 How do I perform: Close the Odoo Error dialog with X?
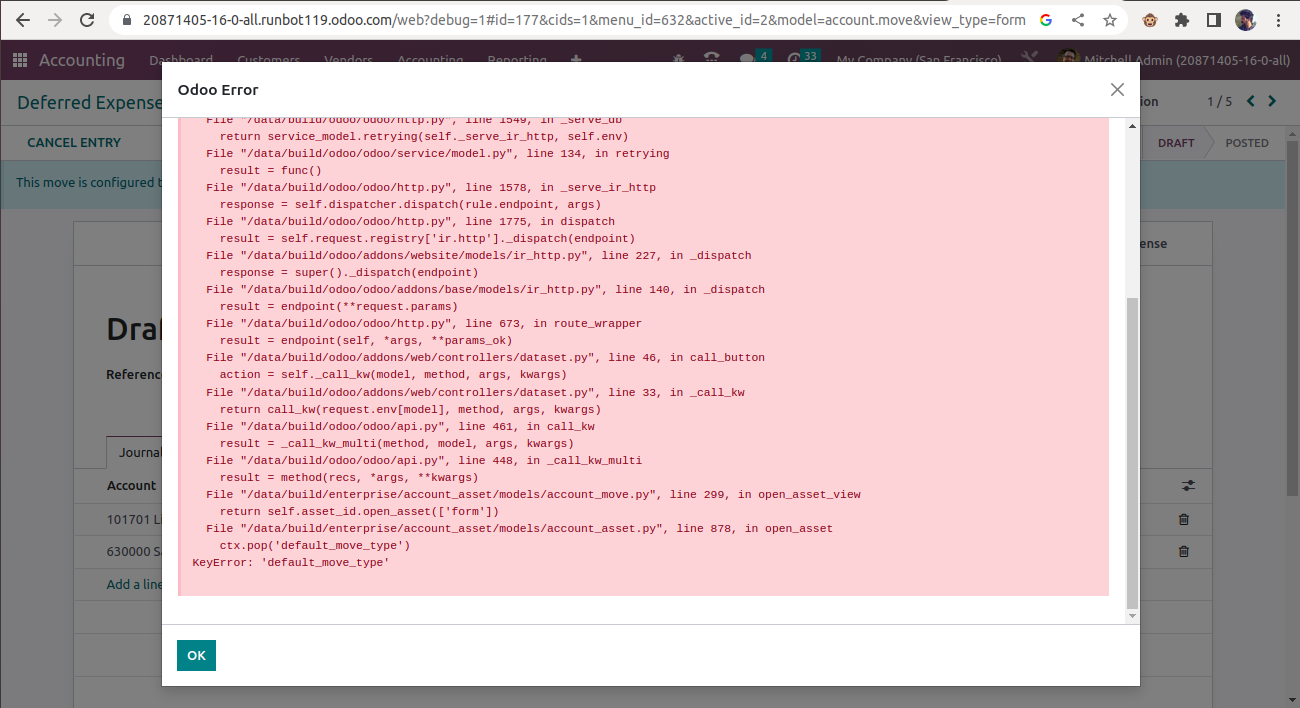tap(1117, 90)
